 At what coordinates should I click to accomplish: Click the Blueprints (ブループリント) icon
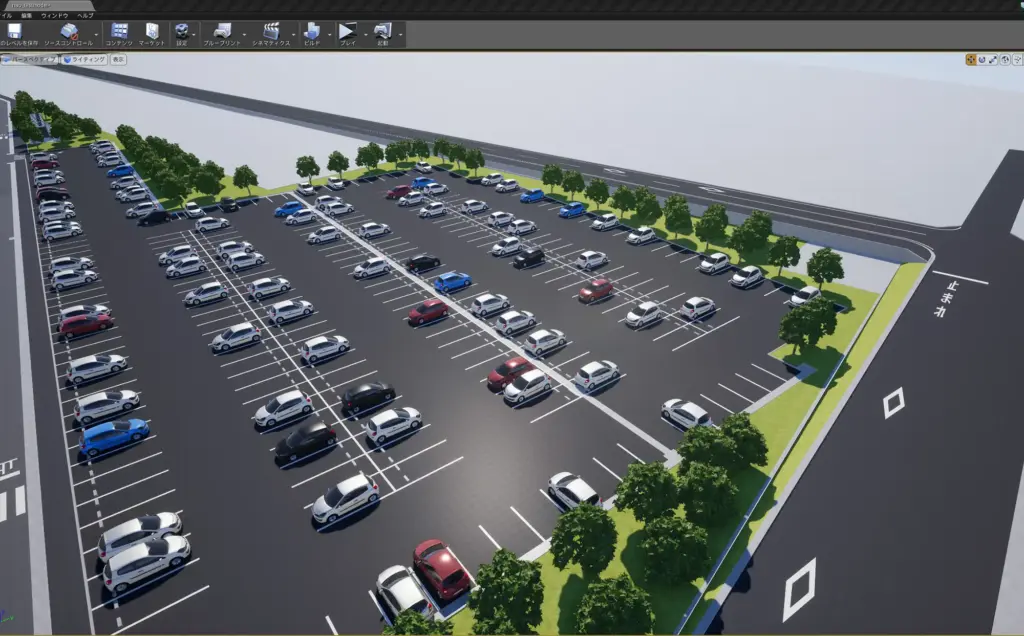point(222,33)
